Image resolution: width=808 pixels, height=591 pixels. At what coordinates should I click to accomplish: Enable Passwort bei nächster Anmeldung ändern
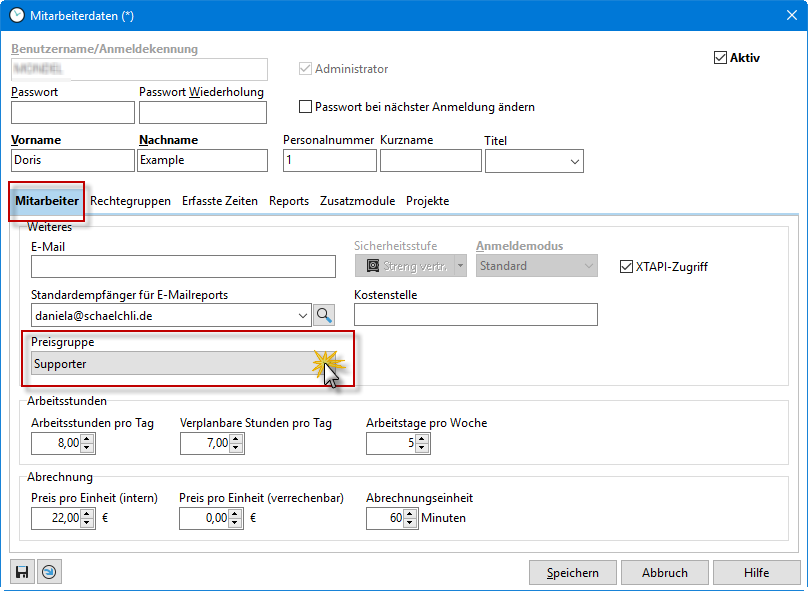pyautogui.click(x=306, y=107)
